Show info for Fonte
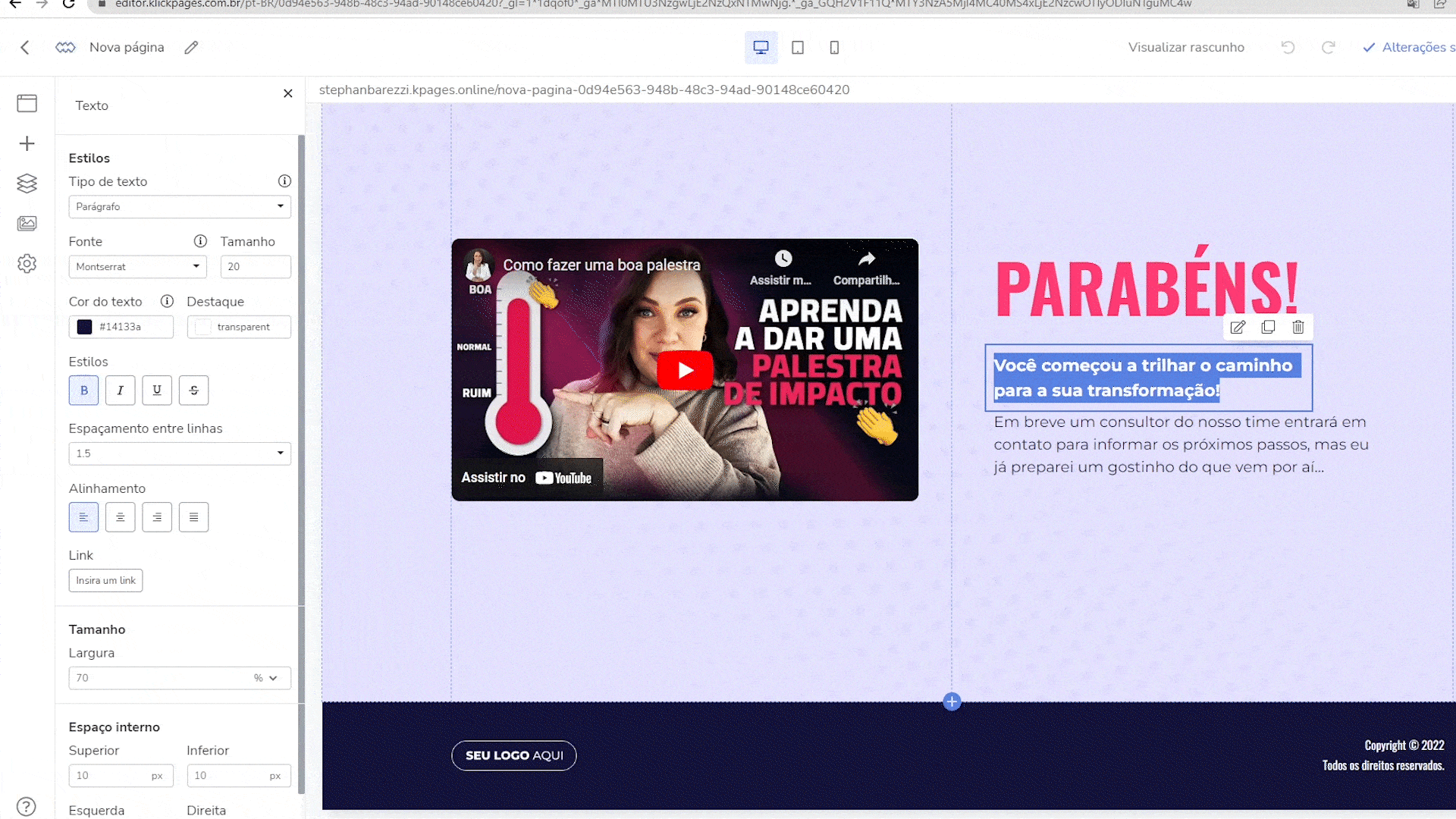This screenshot has width=1456, height=819. (200, 240)
